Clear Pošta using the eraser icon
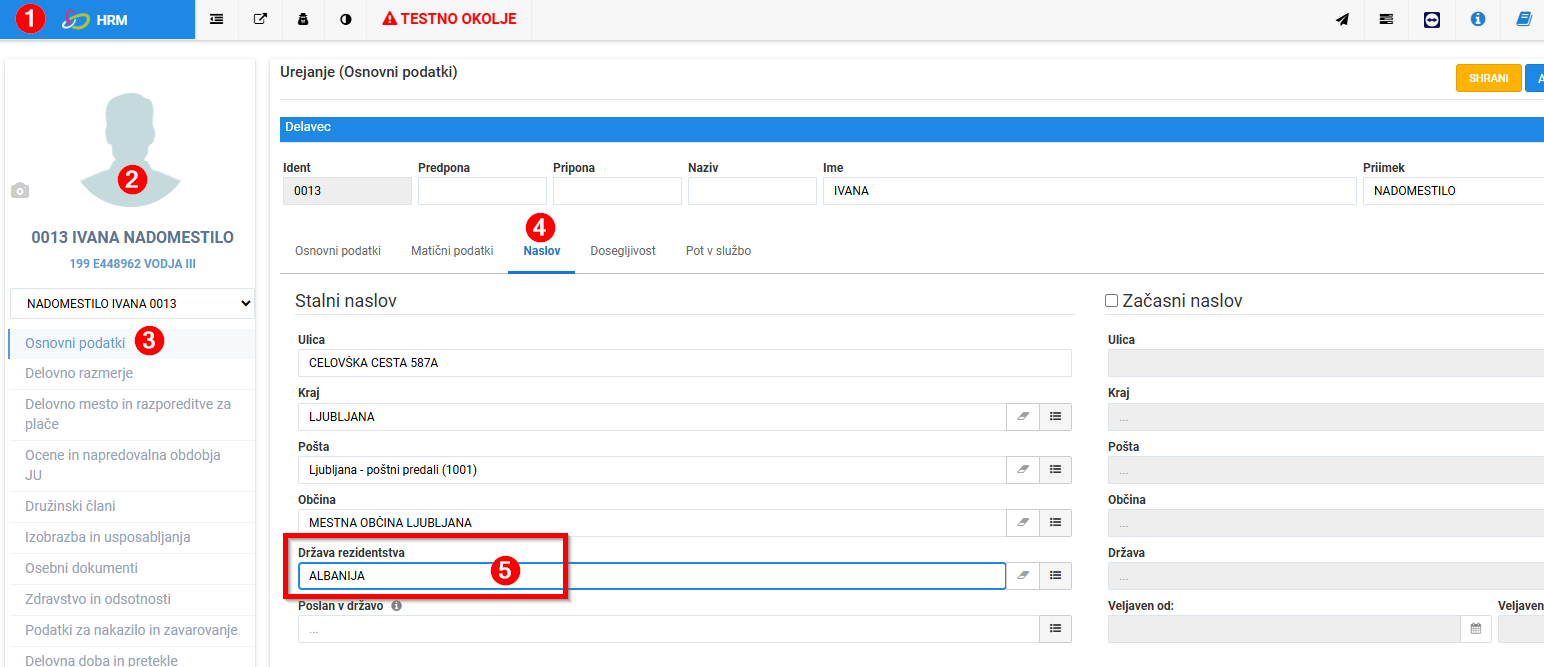The height and width of the screenshot is (667, 1544). coord(1023,470)
